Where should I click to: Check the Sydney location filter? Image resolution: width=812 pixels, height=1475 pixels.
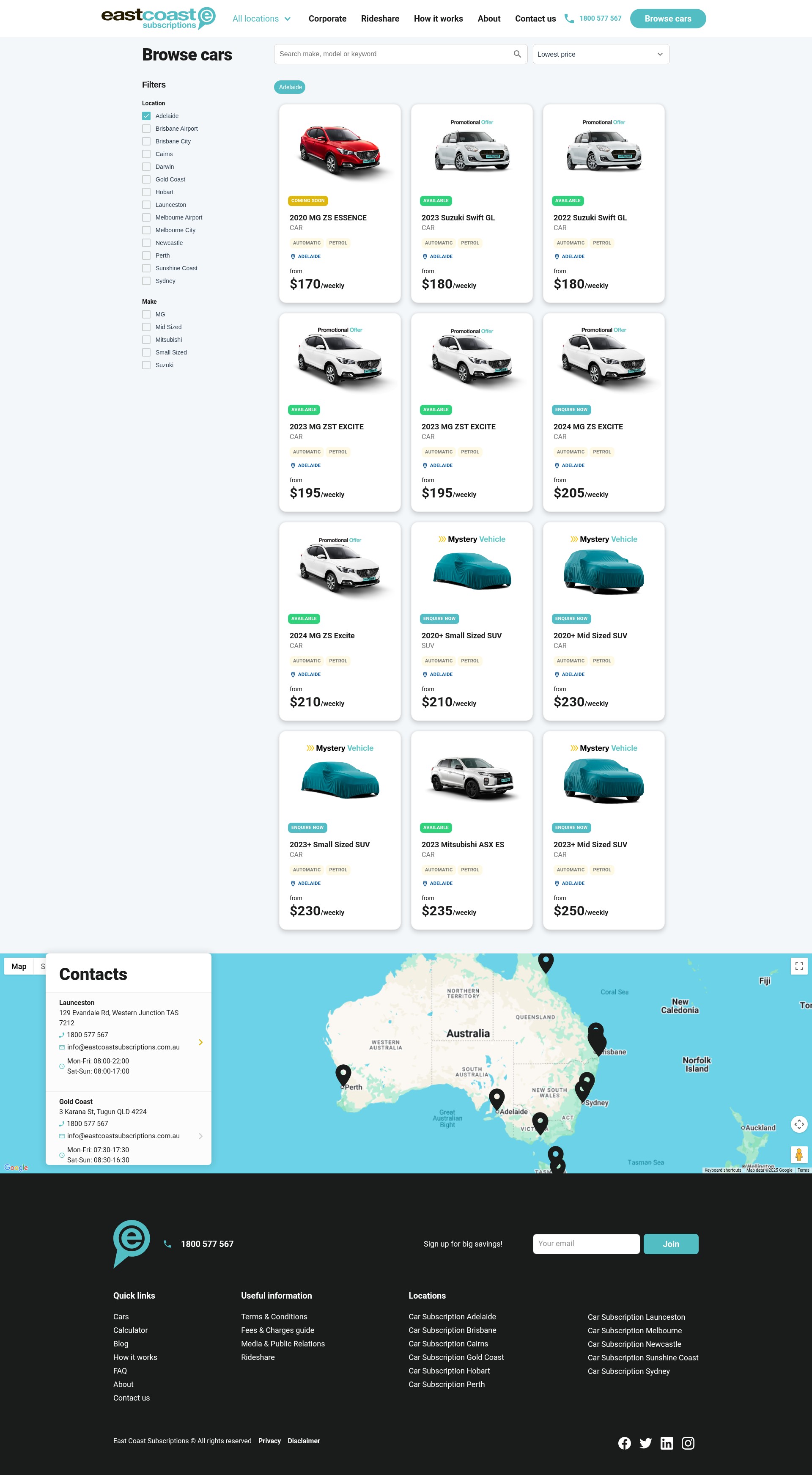coord(146,281)
